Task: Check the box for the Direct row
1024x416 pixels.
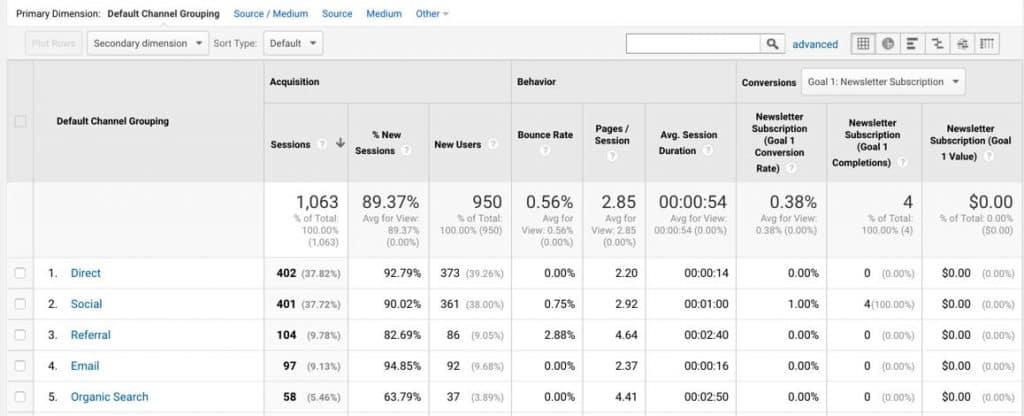Action: (20, 273)
